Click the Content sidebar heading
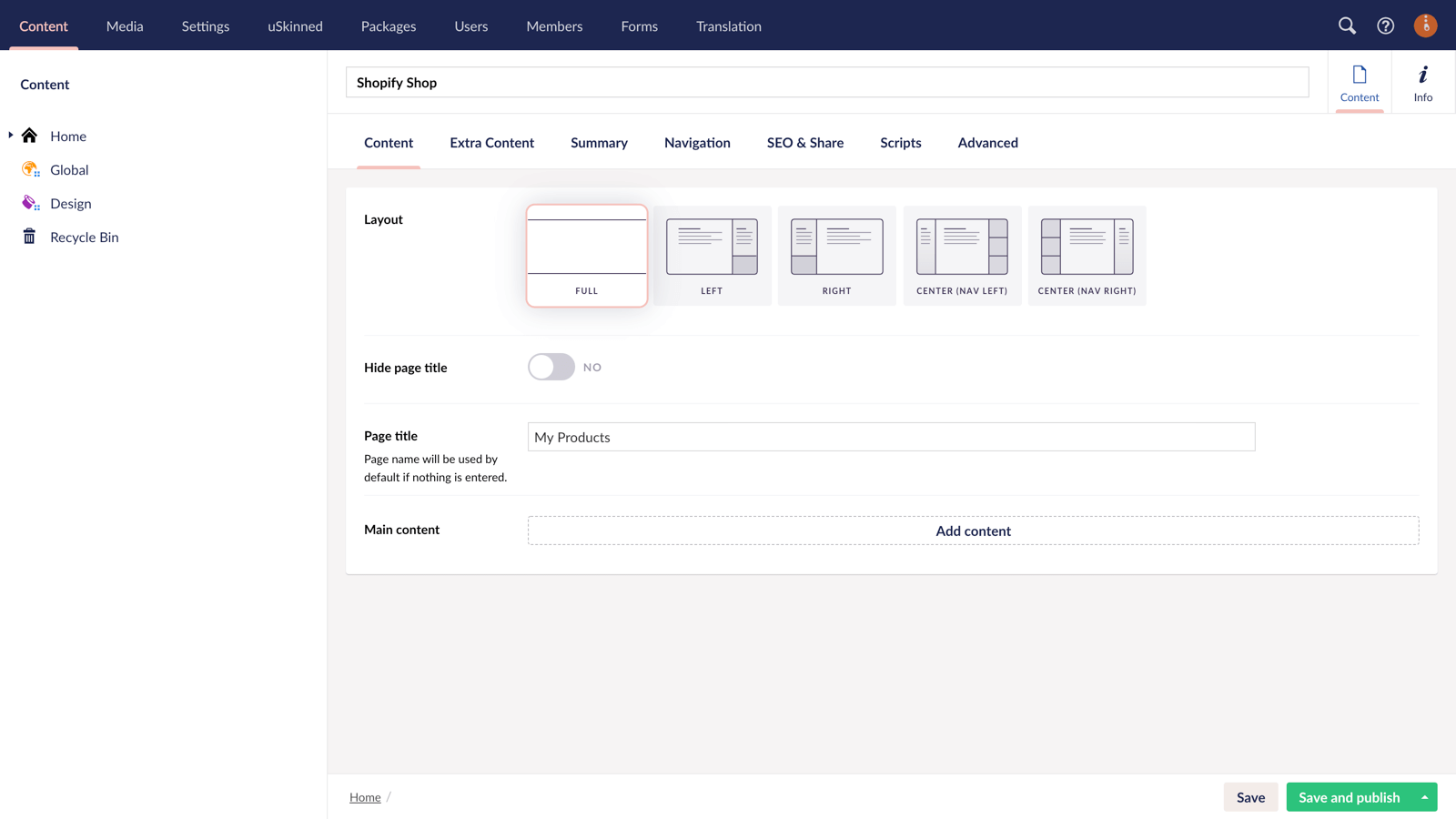 click(45, 84)
